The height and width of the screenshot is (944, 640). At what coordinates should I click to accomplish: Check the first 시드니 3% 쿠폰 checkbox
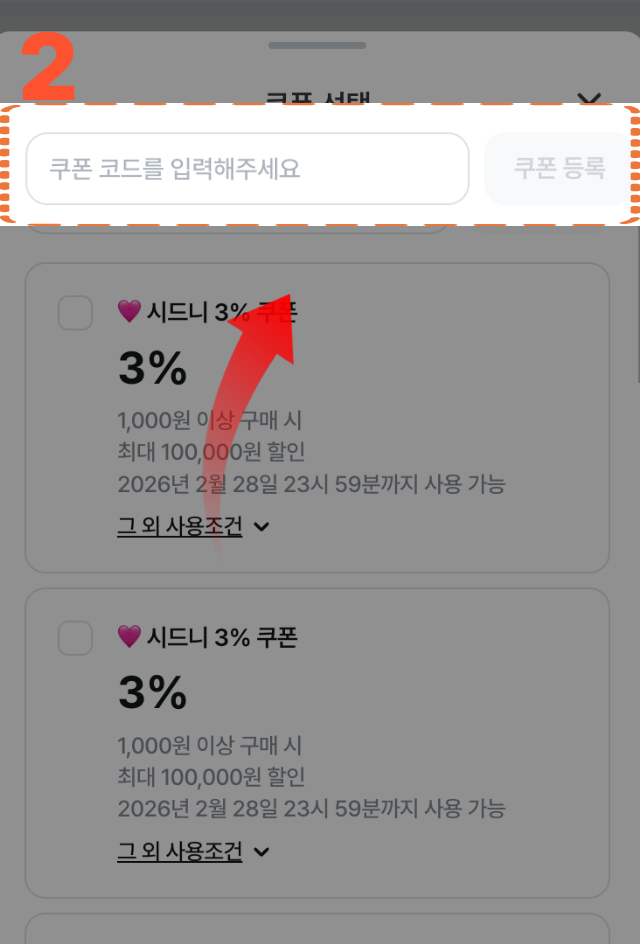point(74,312)
